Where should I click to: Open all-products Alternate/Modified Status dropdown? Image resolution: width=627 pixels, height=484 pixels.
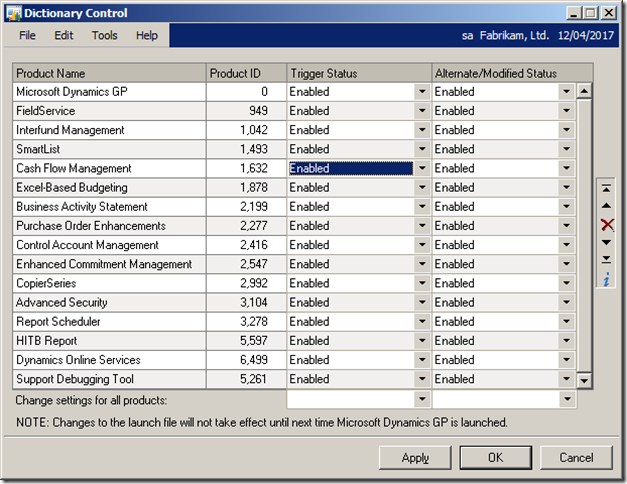click(x=567, y=399)
